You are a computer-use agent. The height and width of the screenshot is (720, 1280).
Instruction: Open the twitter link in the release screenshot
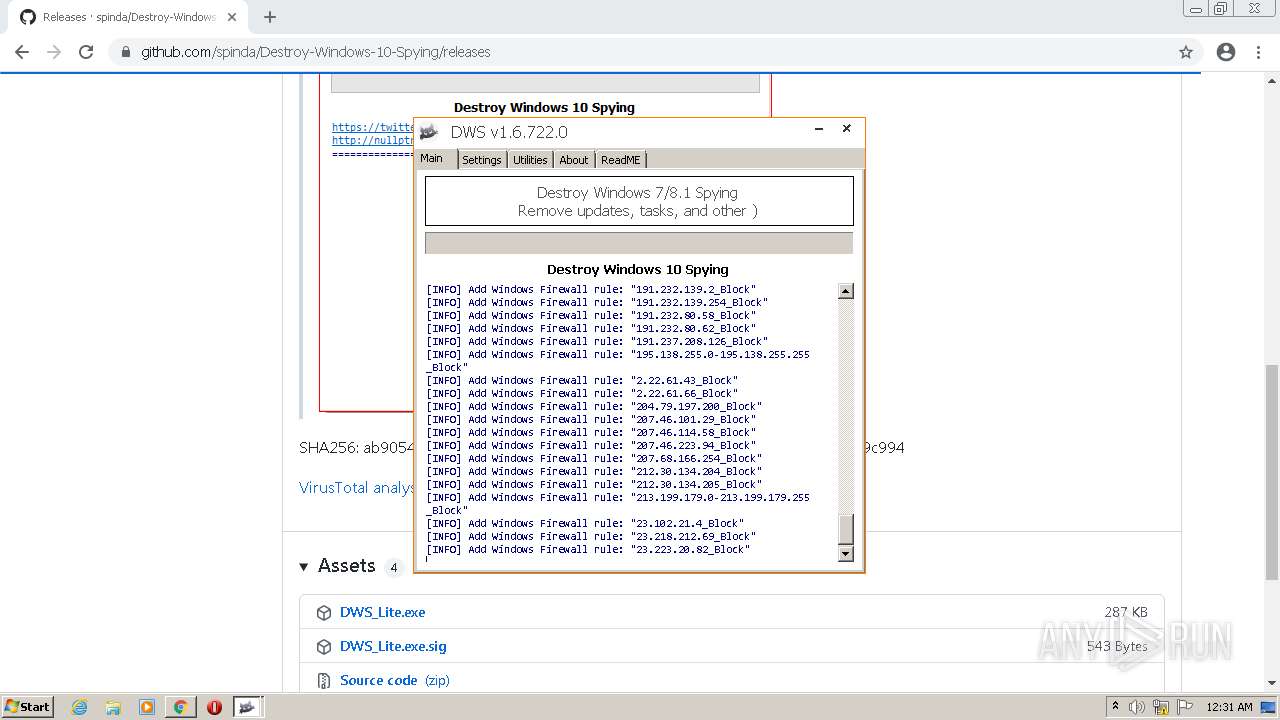point(373,127)
